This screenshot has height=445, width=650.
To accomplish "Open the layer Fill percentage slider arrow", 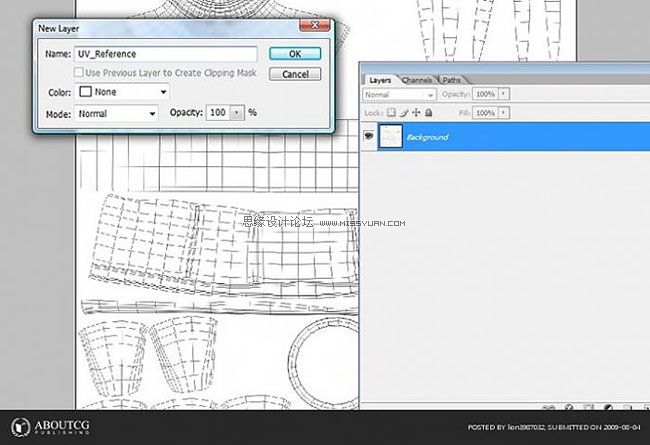I will pos(503,114).
